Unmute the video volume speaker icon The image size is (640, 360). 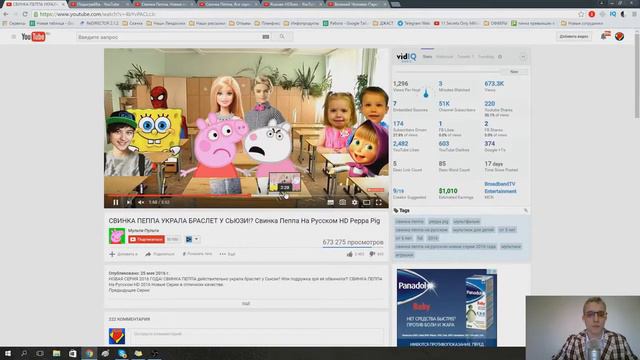point(141,202)
